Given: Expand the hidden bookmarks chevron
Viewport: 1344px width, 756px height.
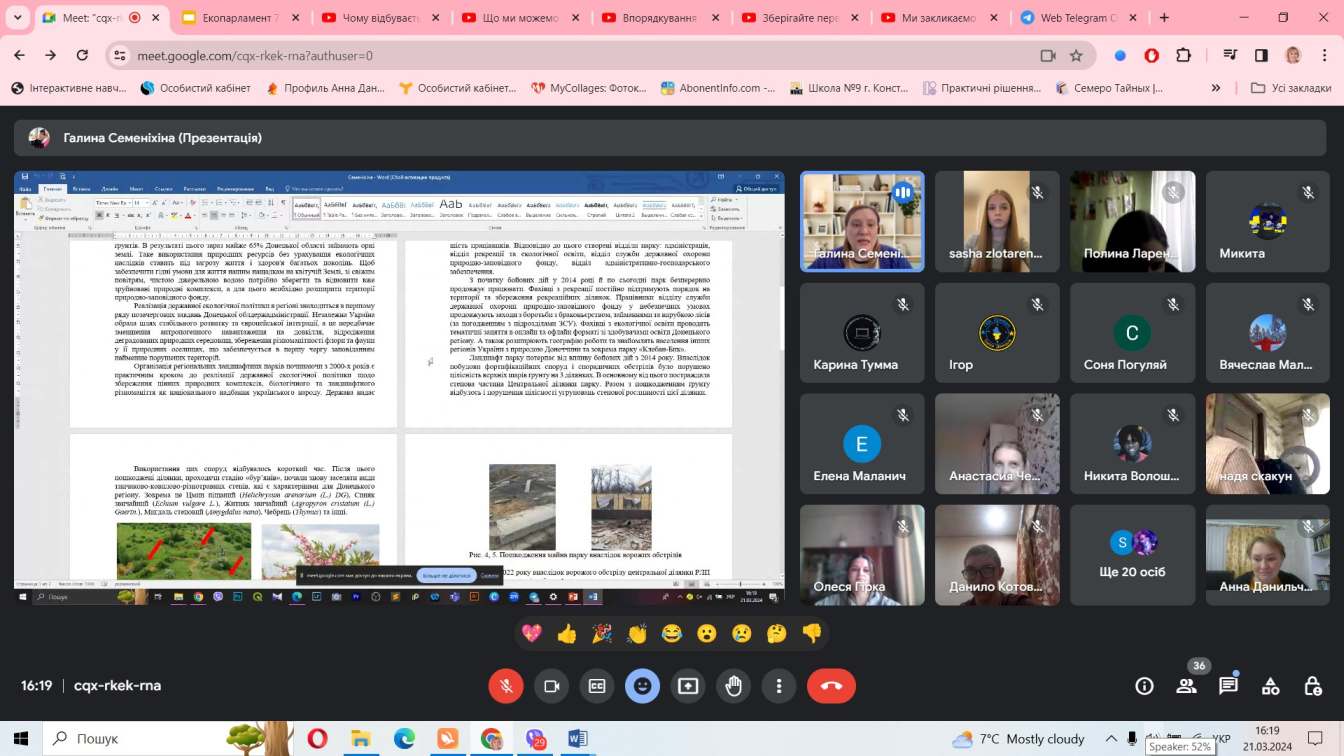Looking at the screenshot, I should point(1216,88).
